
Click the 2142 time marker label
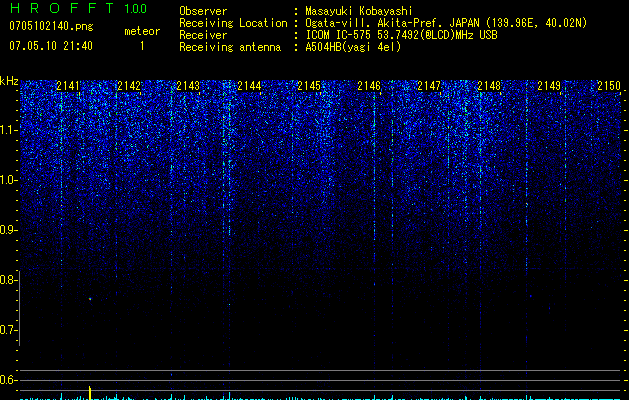(129, 86)
